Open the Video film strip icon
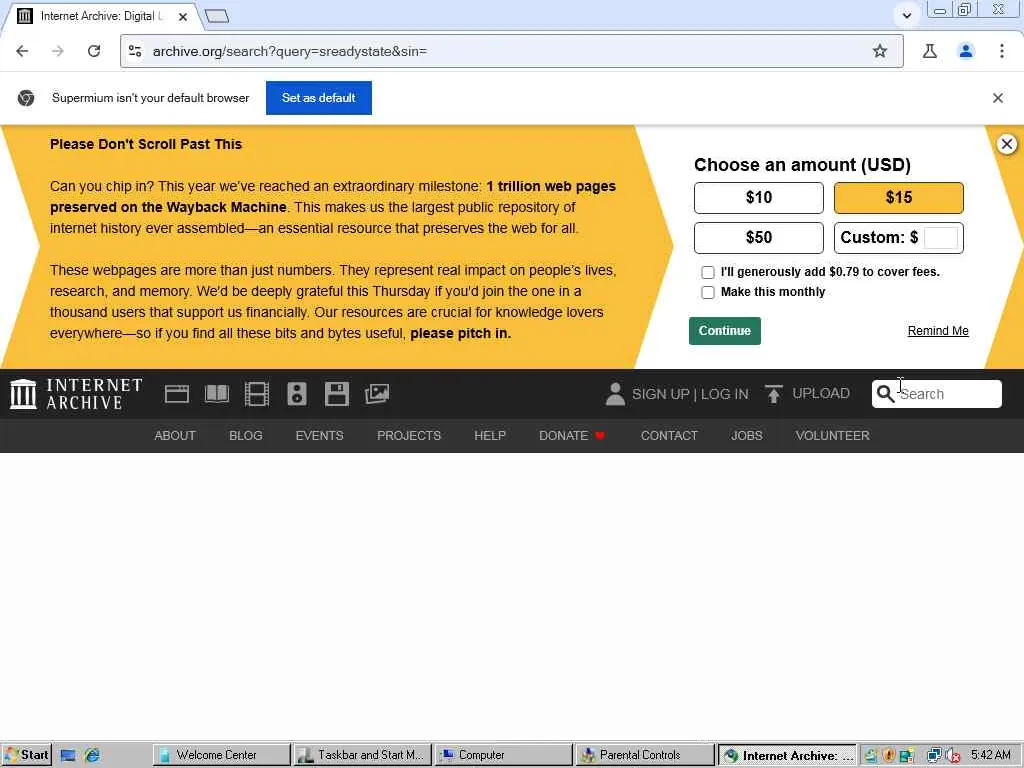The width and height of the screenshot is (1024, 768). [x=257, y=394]
